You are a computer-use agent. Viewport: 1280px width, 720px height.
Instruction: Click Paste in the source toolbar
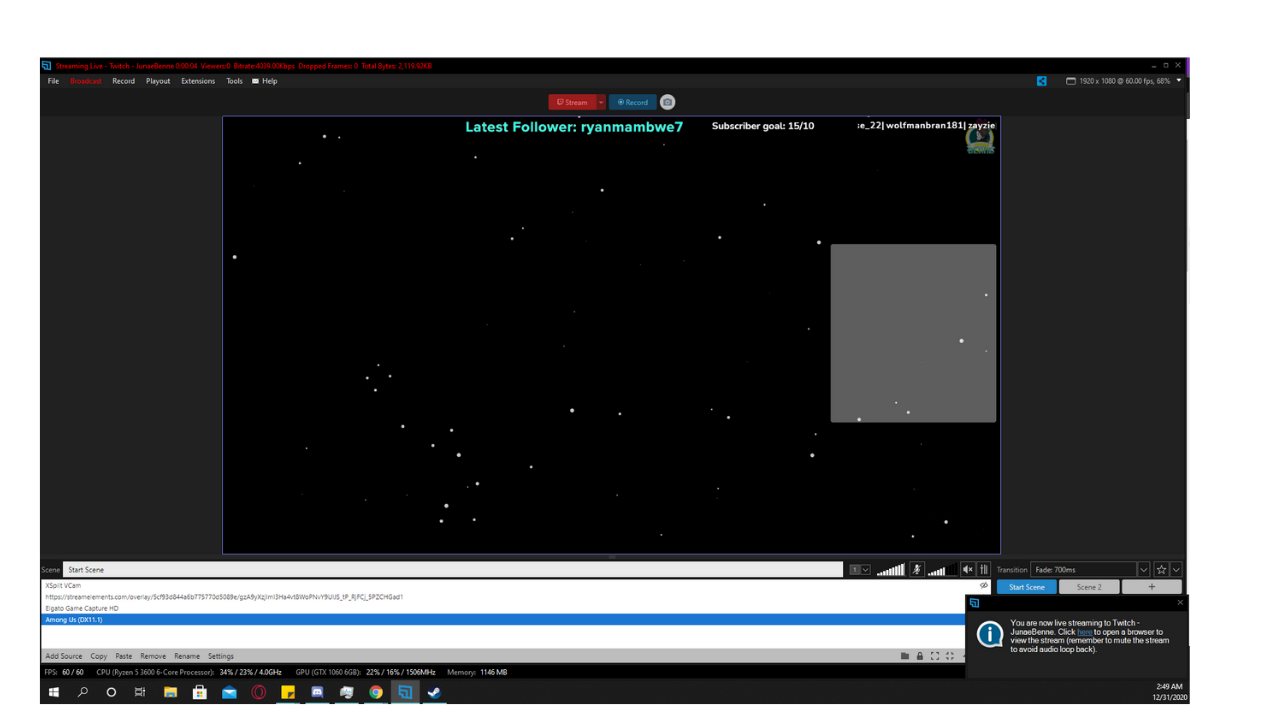[124, 656]
